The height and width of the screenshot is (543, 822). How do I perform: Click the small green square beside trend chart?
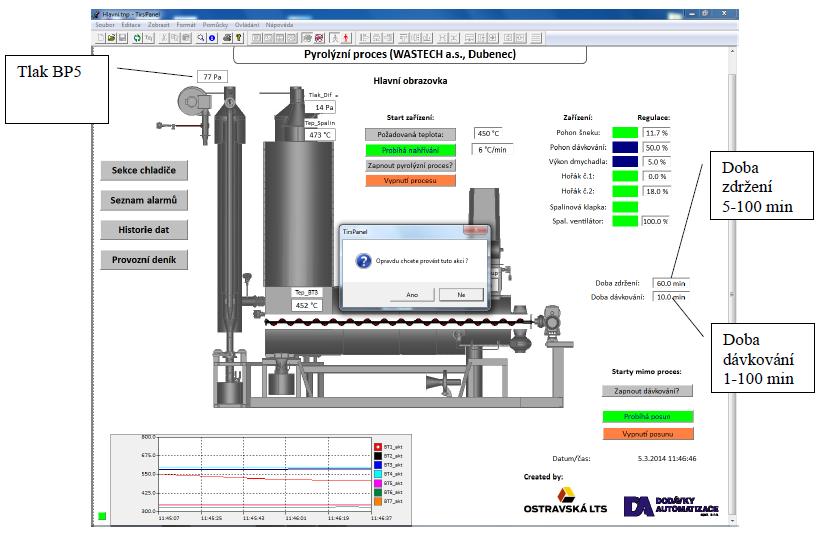(x=102, y=516)
